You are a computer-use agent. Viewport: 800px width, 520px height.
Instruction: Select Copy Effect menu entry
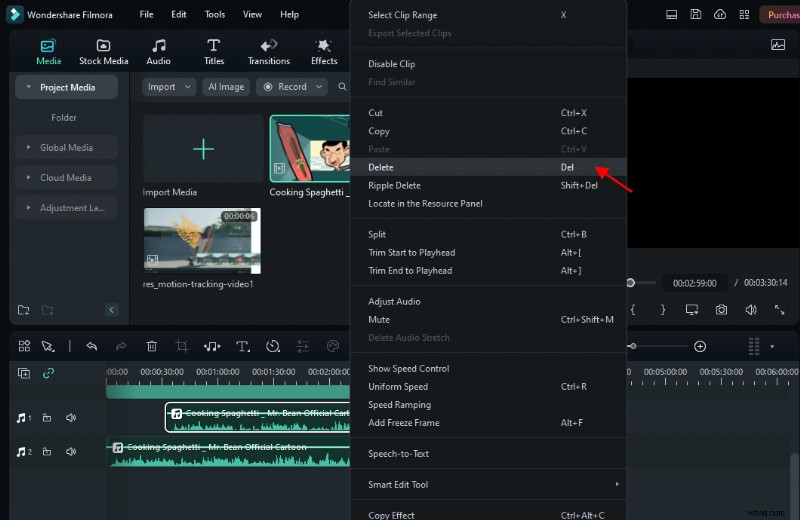pos(488,514)
